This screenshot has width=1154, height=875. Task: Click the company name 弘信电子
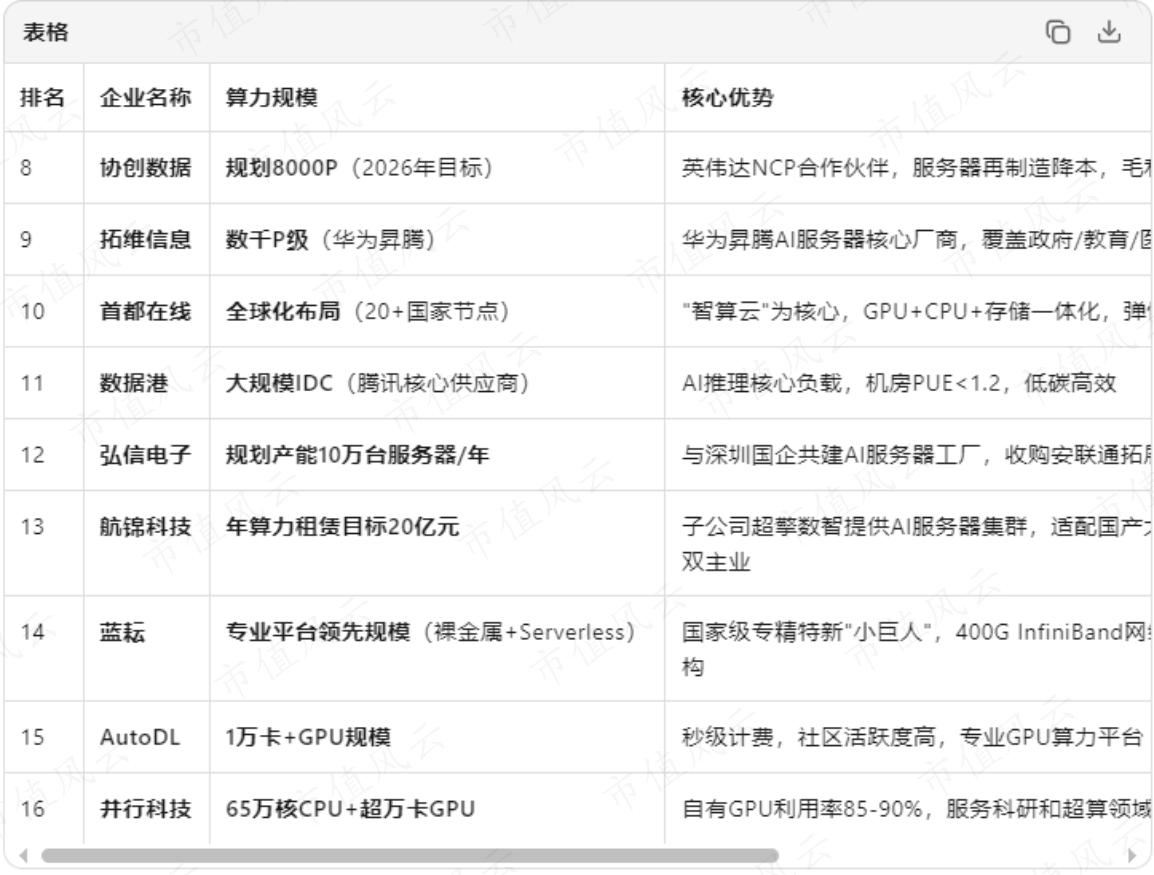pos(146,454)
